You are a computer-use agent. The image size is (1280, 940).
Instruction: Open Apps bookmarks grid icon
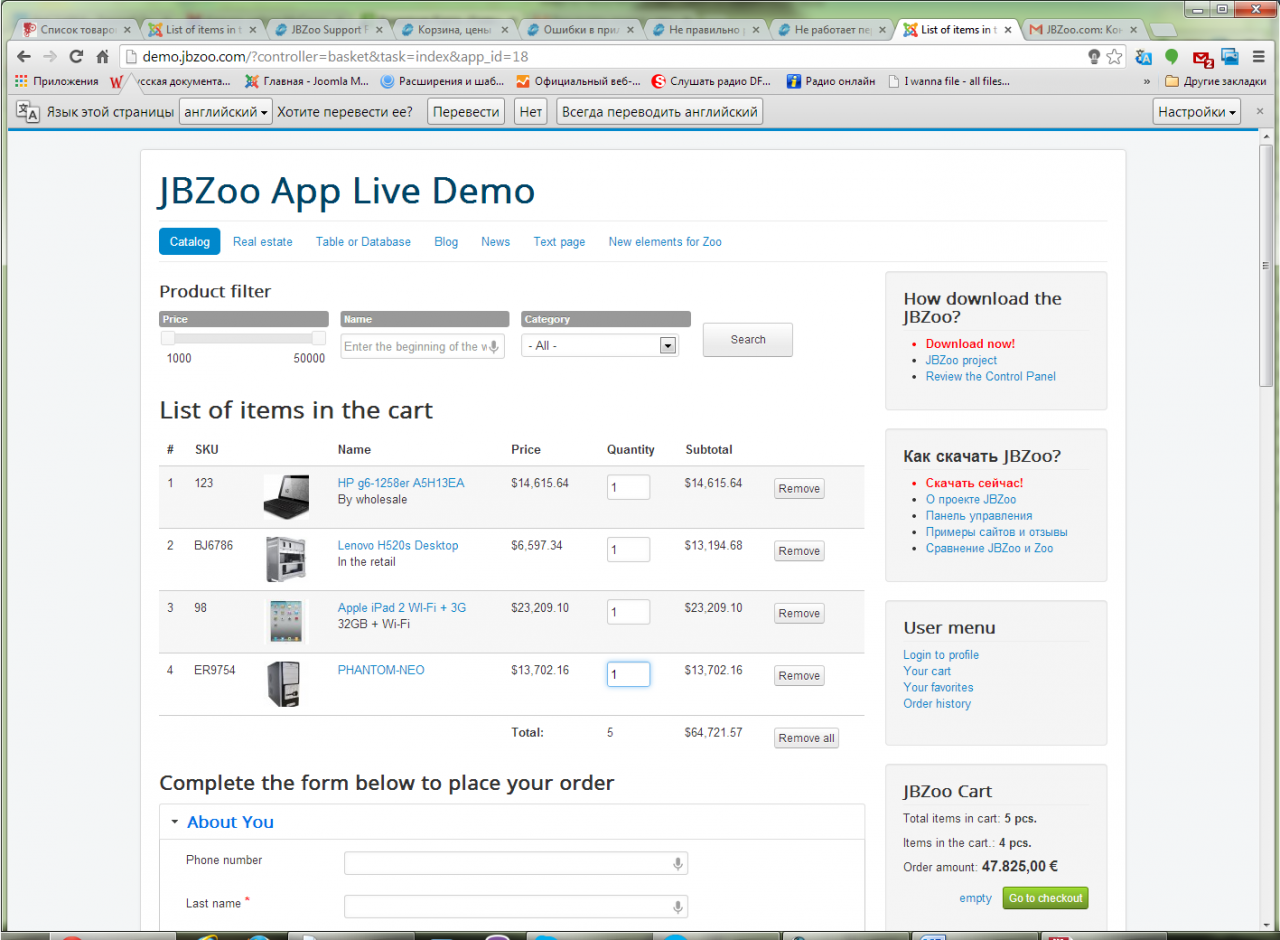pyautogui.click(x=21, y=81)
